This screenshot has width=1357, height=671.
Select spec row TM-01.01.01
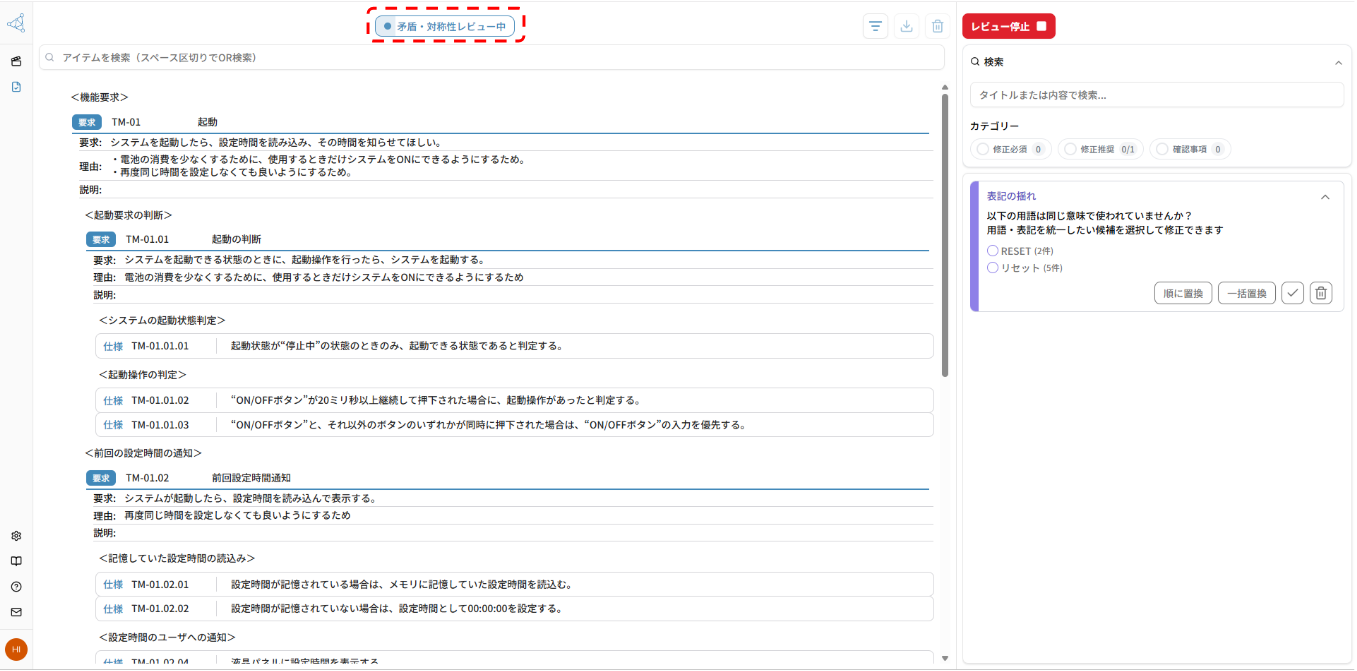(x=514, y=346)
